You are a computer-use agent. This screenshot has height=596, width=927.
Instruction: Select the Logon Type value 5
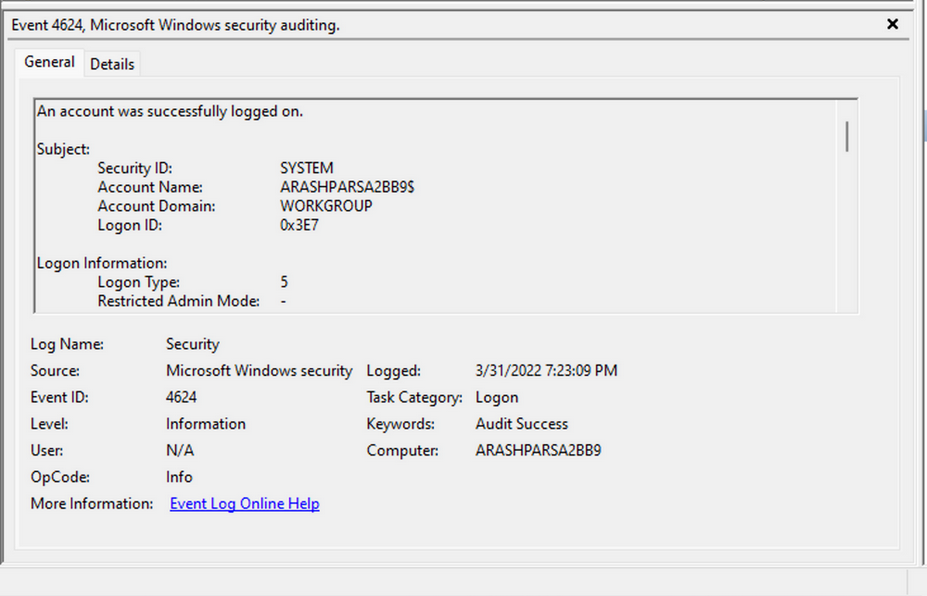click(x=284, y=281)
